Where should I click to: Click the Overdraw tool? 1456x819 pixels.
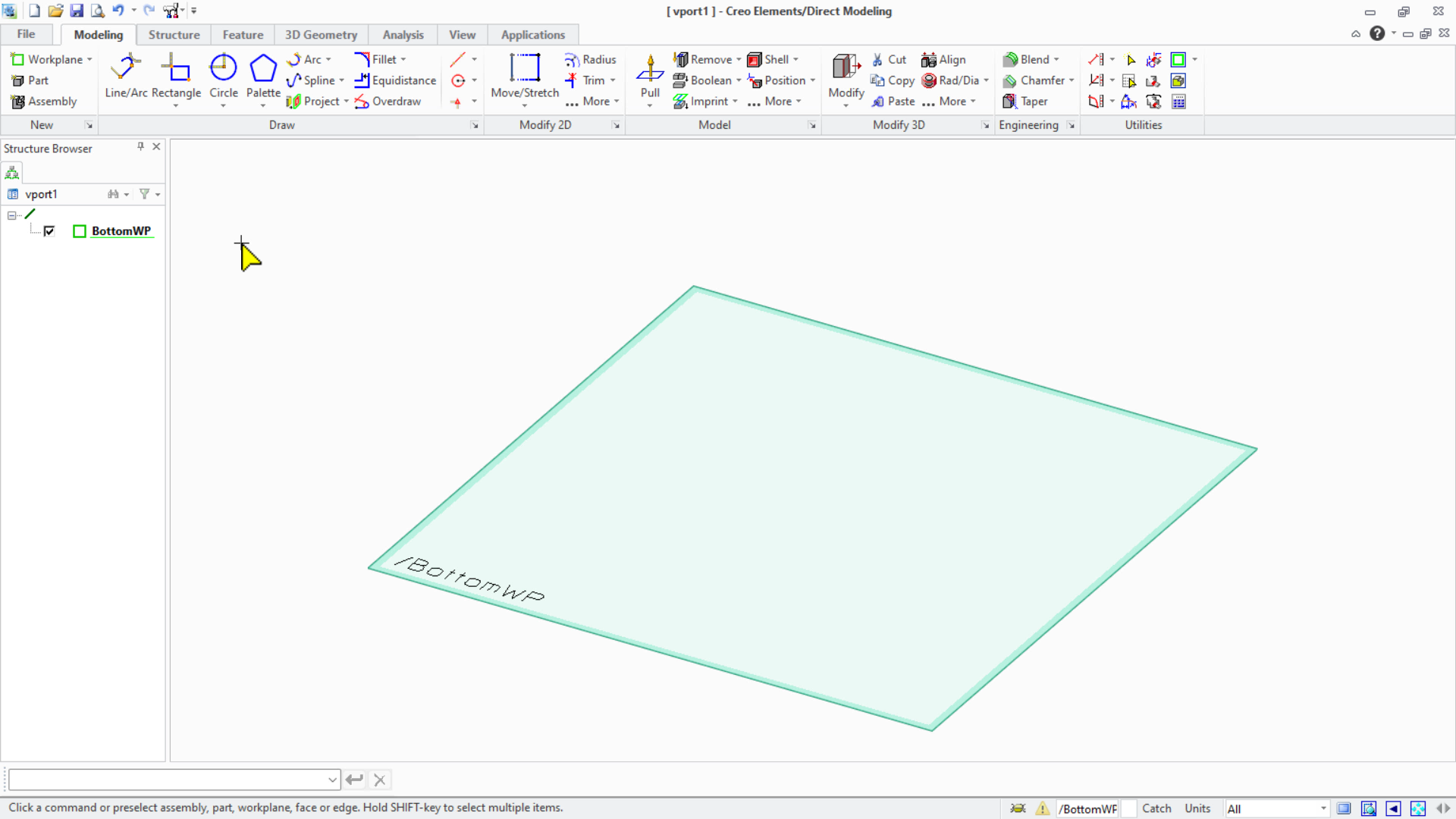click(x=388, y=102)
